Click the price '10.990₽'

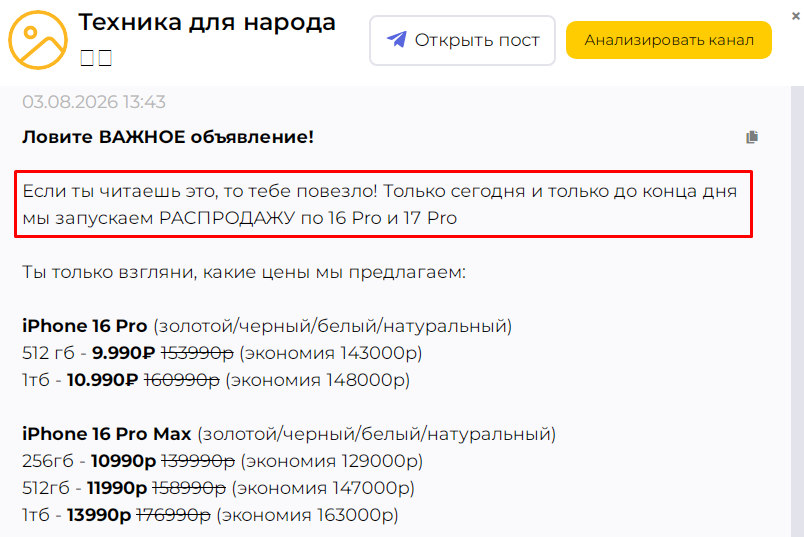pos(103,380)
